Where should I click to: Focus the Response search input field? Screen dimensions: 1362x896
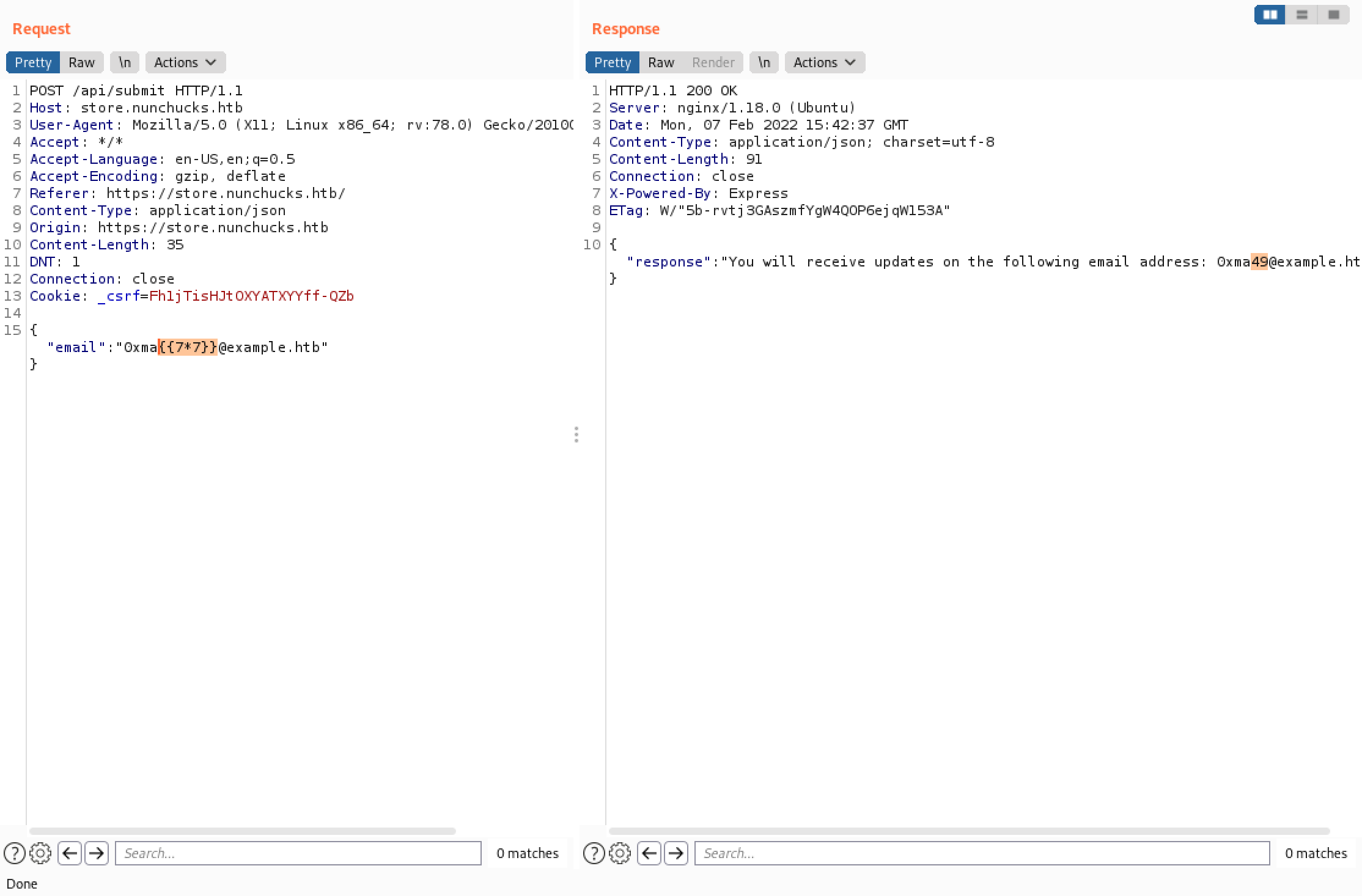(x=982, y=853)
